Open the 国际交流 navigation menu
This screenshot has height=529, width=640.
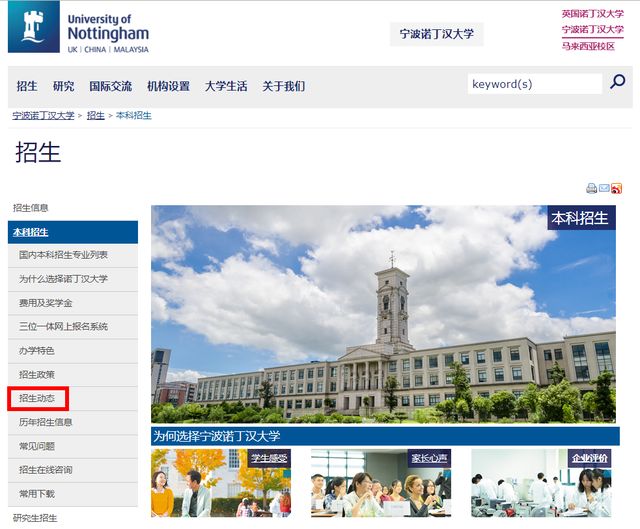[111, 86]
